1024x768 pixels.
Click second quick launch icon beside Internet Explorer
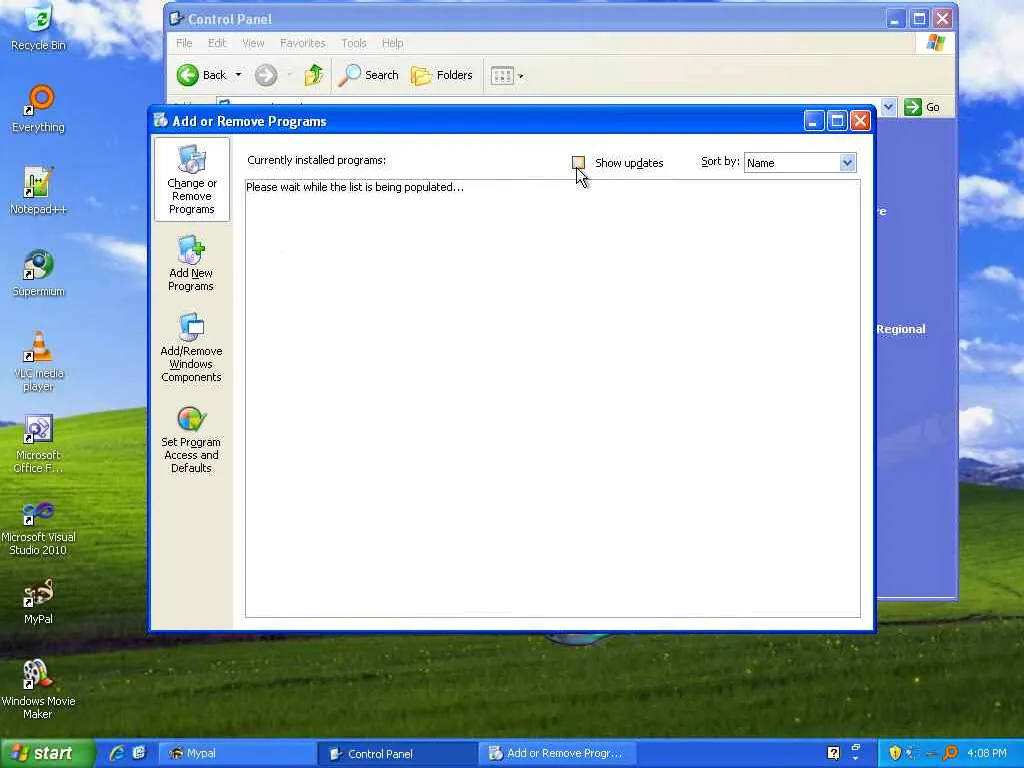pyautogui.click(x=139, y=753)
